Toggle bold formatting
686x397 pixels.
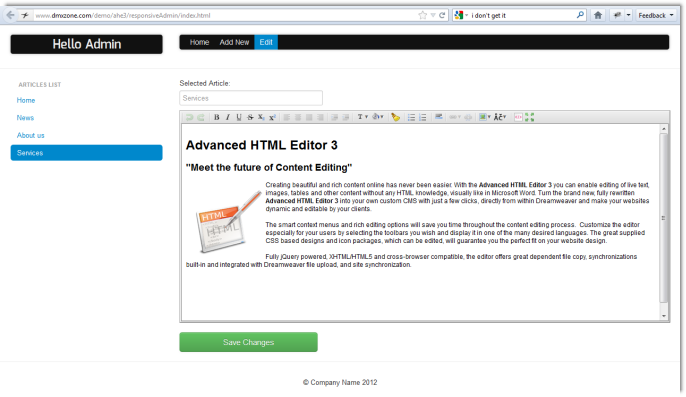pos(217,117)
